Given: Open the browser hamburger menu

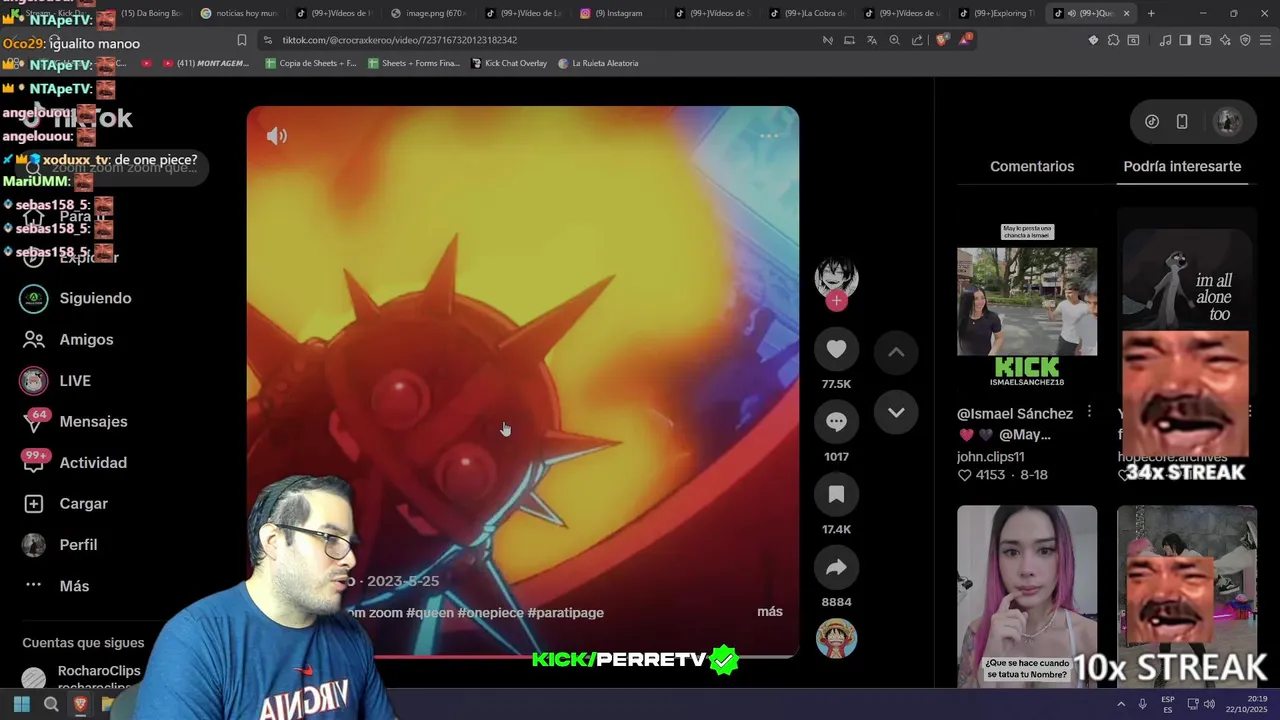Looking at the screenshot, I should 1266,40.
